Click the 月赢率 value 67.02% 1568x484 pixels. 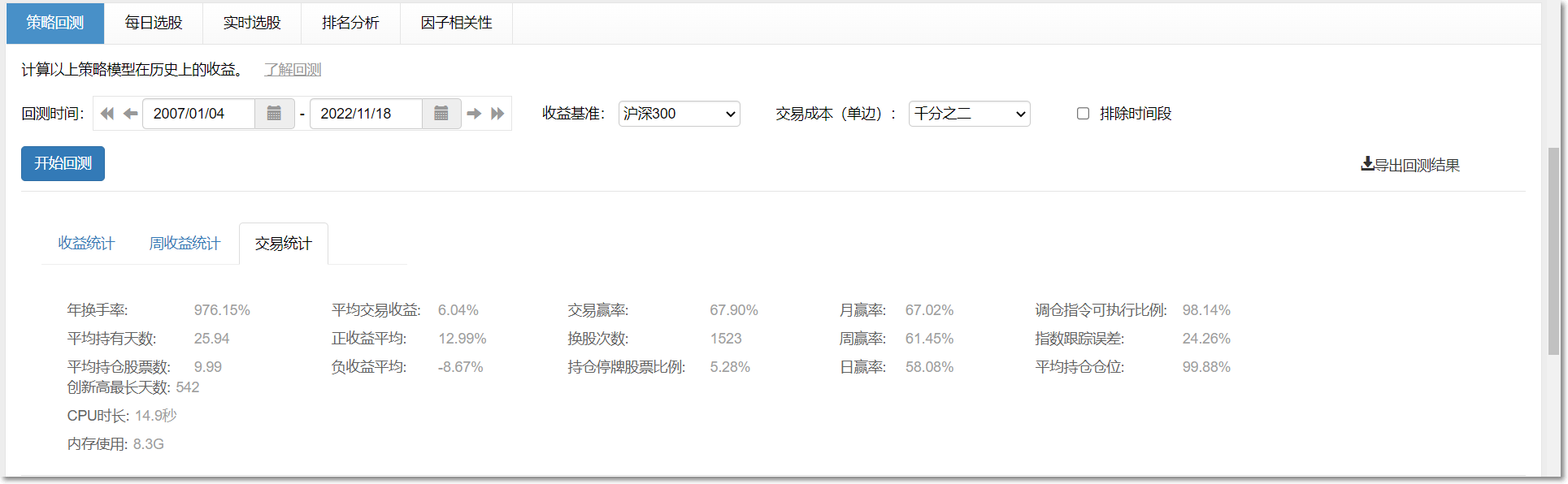[x=930, y=310]
